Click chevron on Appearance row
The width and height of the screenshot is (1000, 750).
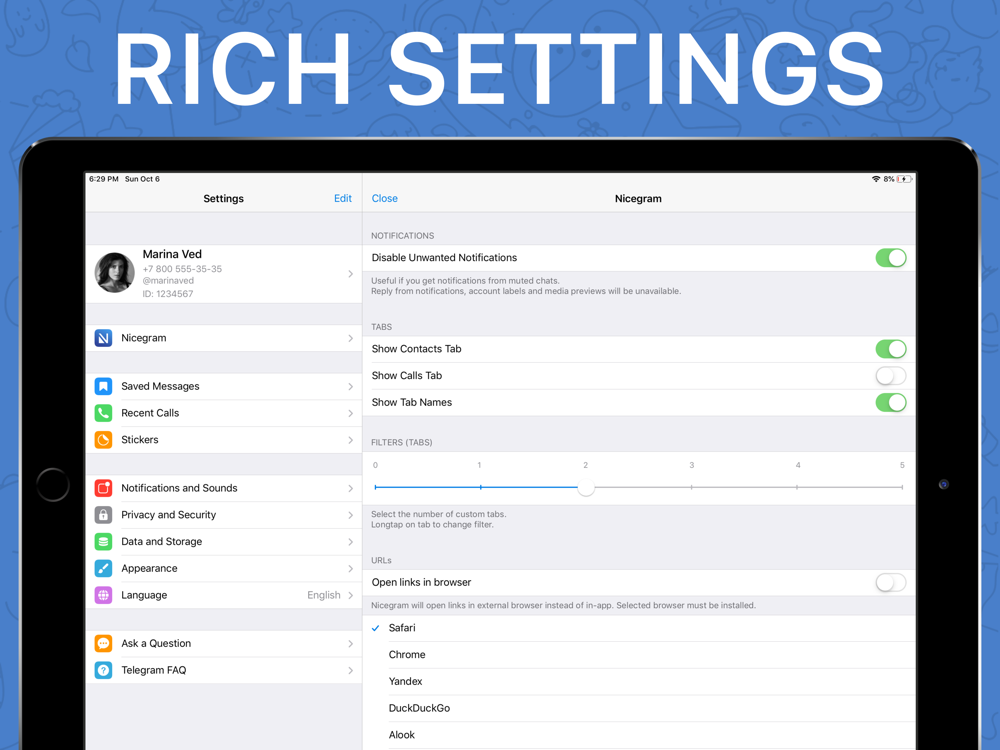coord(351,570)
